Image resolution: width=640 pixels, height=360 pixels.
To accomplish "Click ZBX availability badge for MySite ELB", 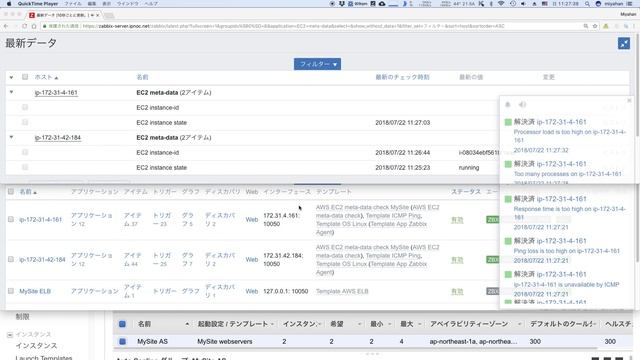I will click(493, 291).
